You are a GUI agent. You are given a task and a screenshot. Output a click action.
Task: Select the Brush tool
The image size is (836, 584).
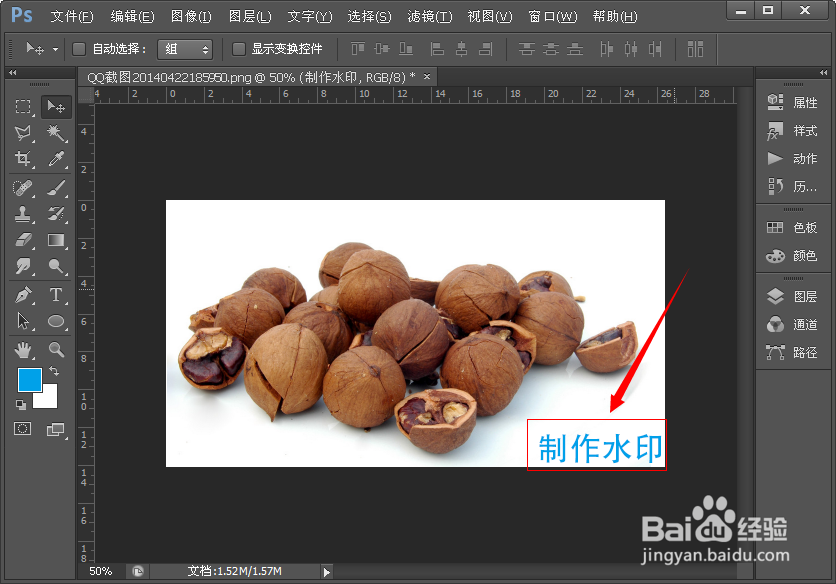point(57,186)
